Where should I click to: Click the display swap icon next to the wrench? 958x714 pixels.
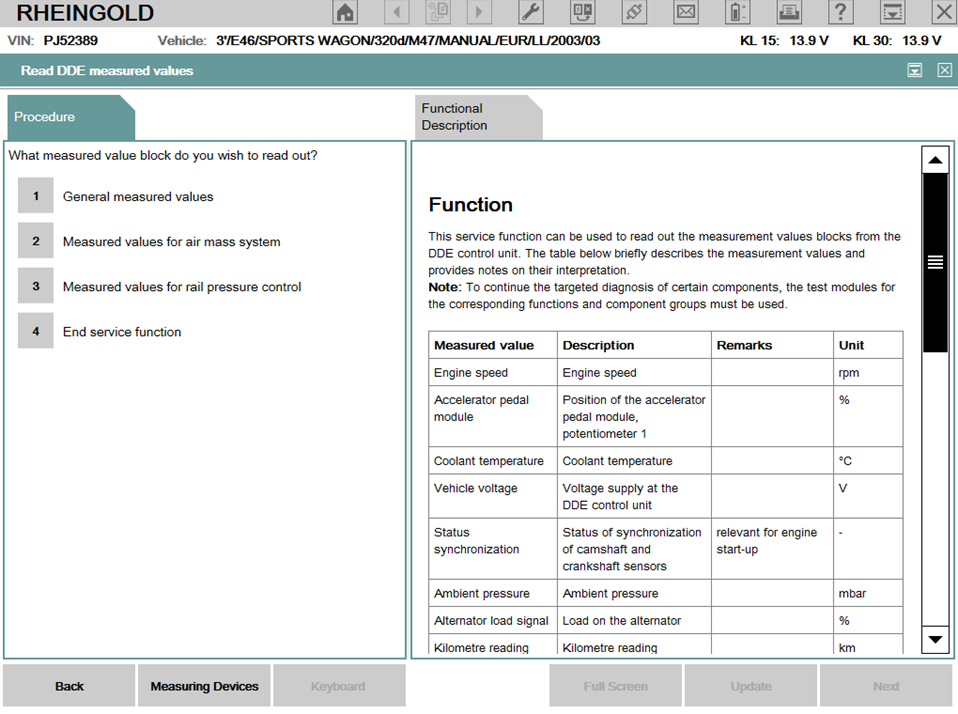(582, 13)
